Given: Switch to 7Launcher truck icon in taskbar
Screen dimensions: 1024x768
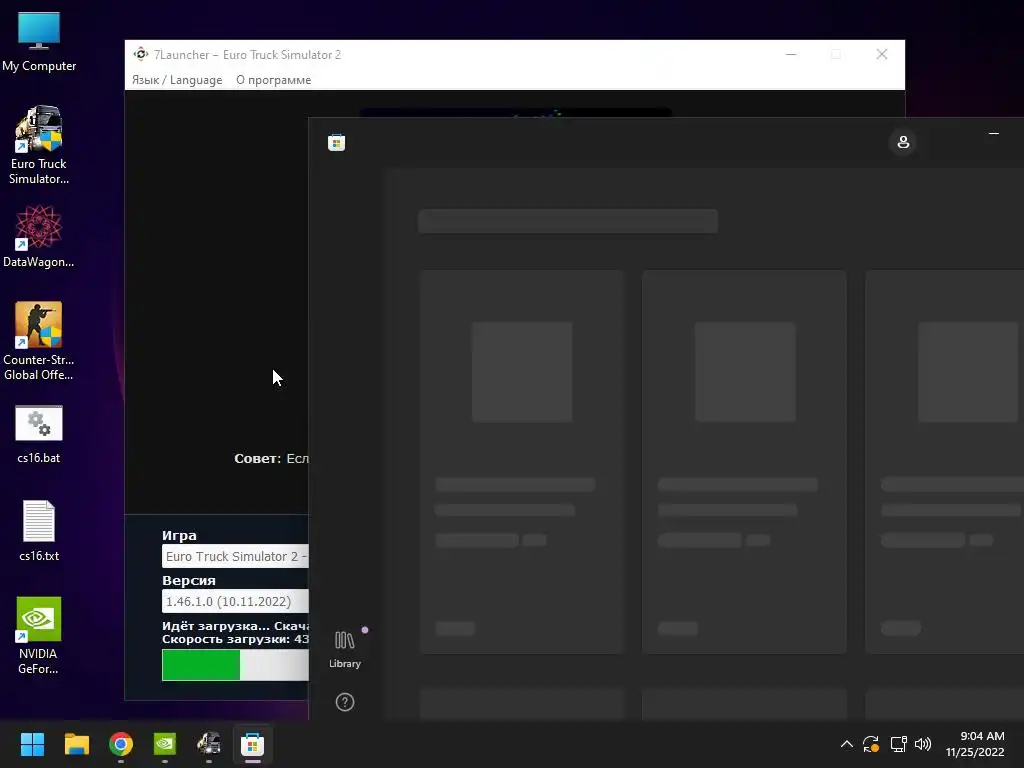Looking at the screenshot, I should 209,744.
